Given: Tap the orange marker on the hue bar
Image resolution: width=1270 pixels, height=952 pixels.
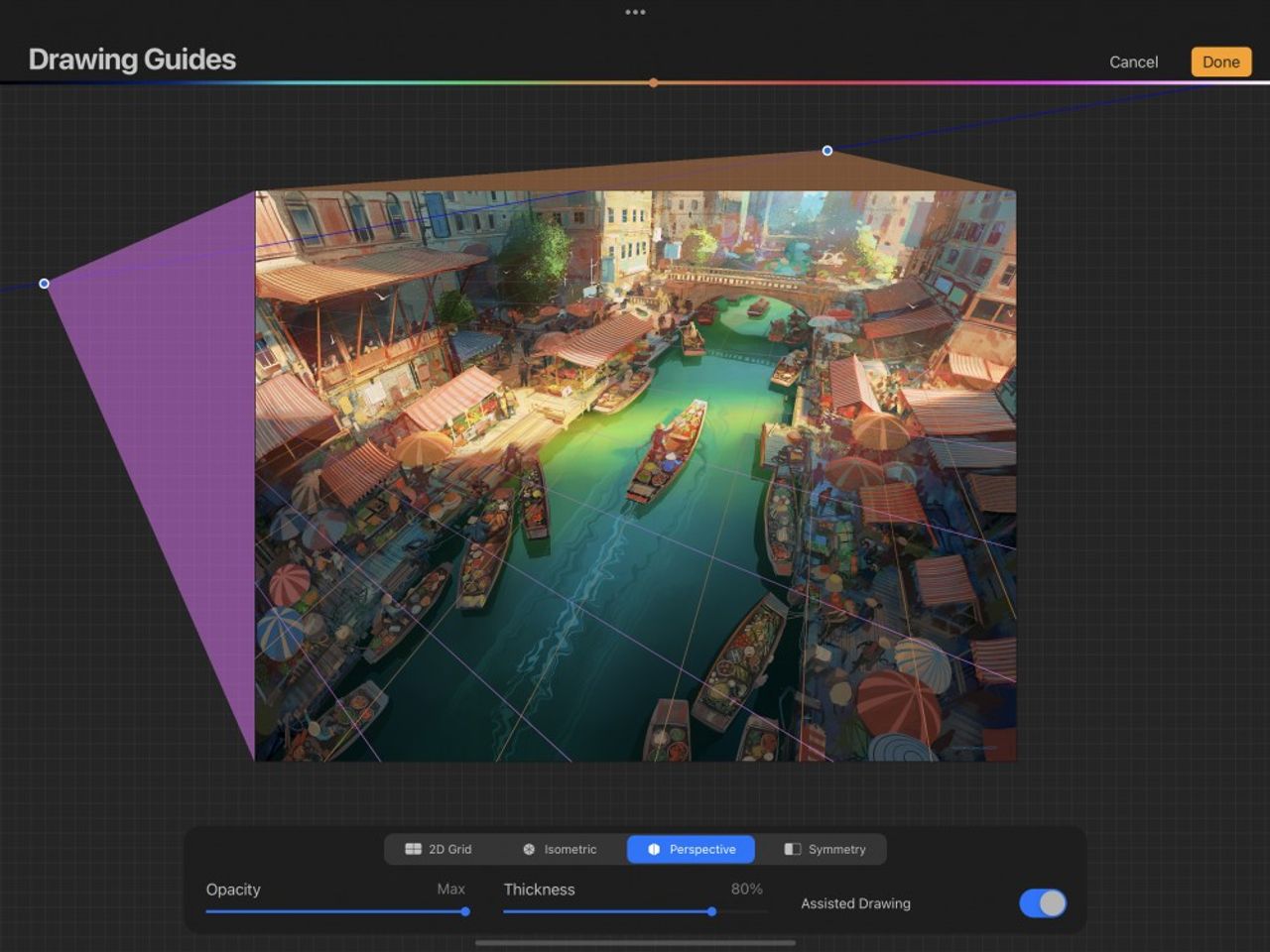Looking at the screenshot, I should [653, 82].
